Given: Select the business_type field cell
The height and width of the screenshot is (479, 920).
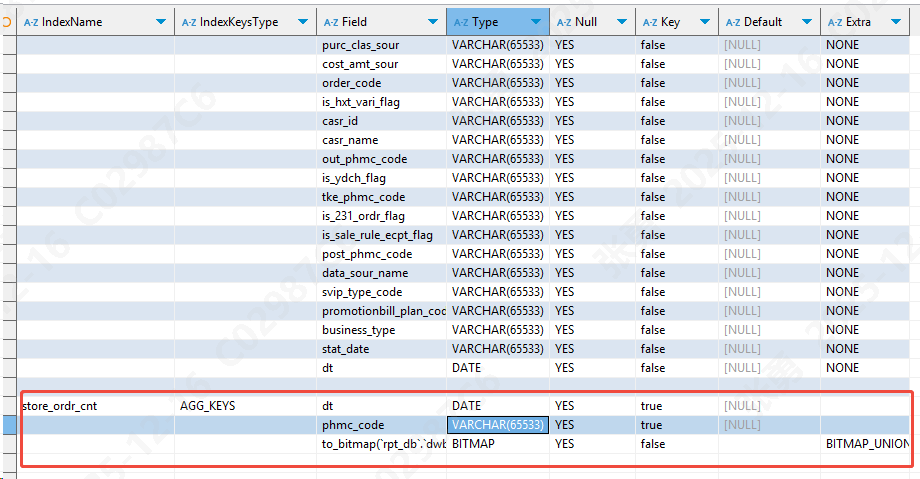Looking at the screenshot, I should click(x=382, y=330).
